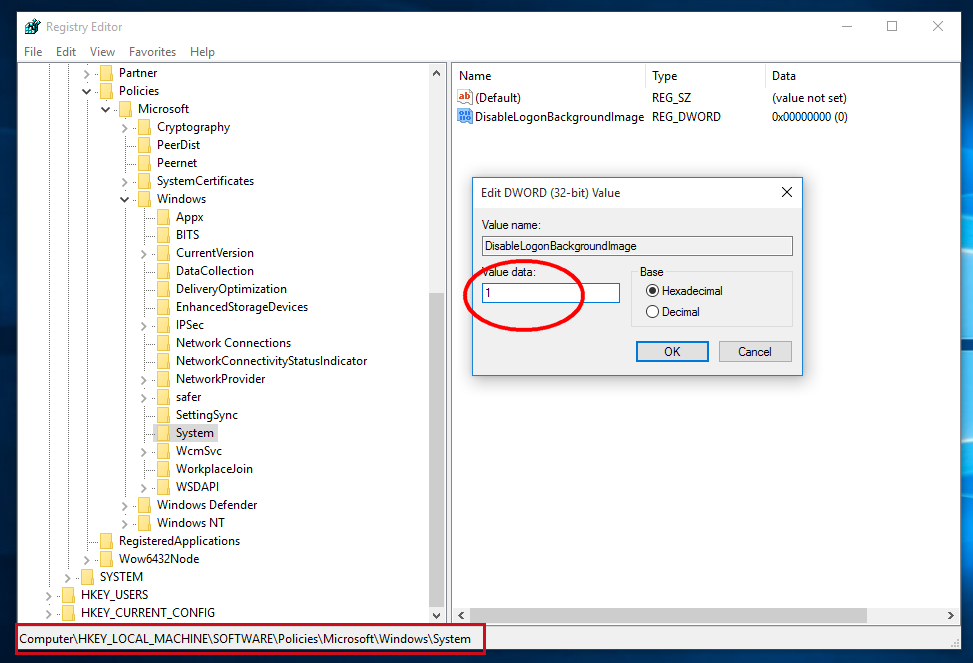Expand the CurrentVersion key

[x=143, y=254]
